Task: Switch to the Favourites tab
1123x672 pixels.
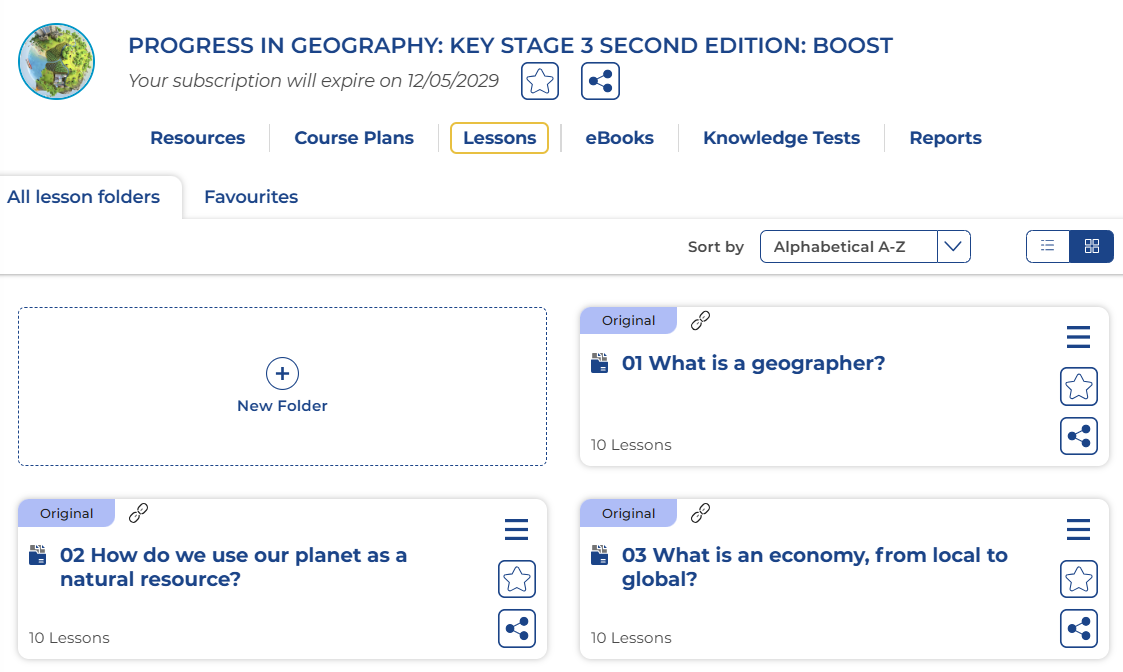Action: [251, 197]
